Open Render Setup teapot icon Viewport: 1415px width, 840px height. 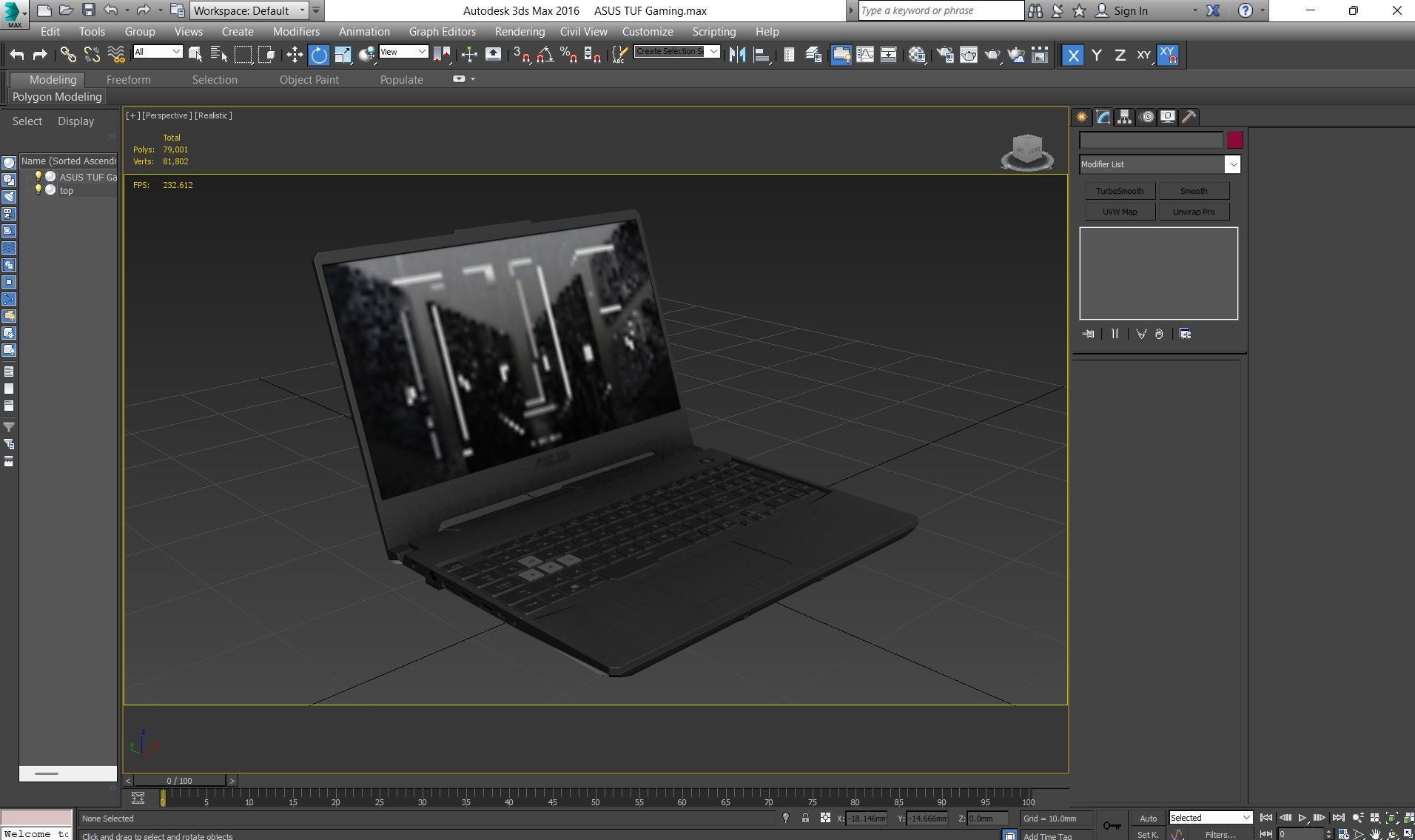[x=945, y=55]
